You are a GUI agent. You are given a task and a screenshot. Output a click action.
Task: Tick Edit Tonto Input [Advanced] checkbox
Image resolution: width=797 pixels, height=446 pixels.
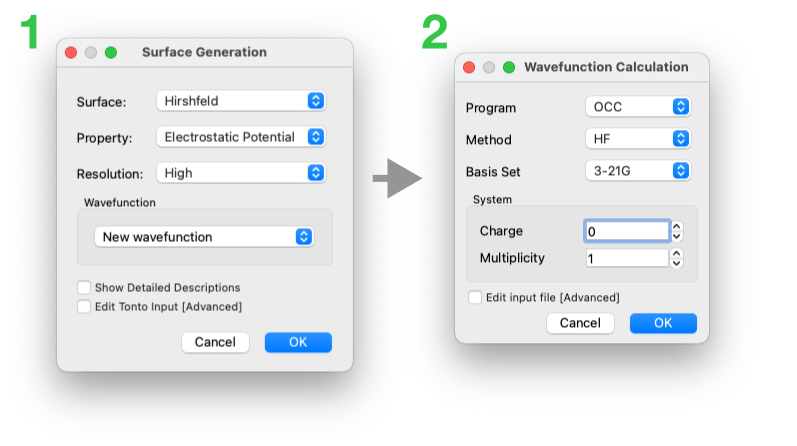pyautogui.click(x=85, y=307)
